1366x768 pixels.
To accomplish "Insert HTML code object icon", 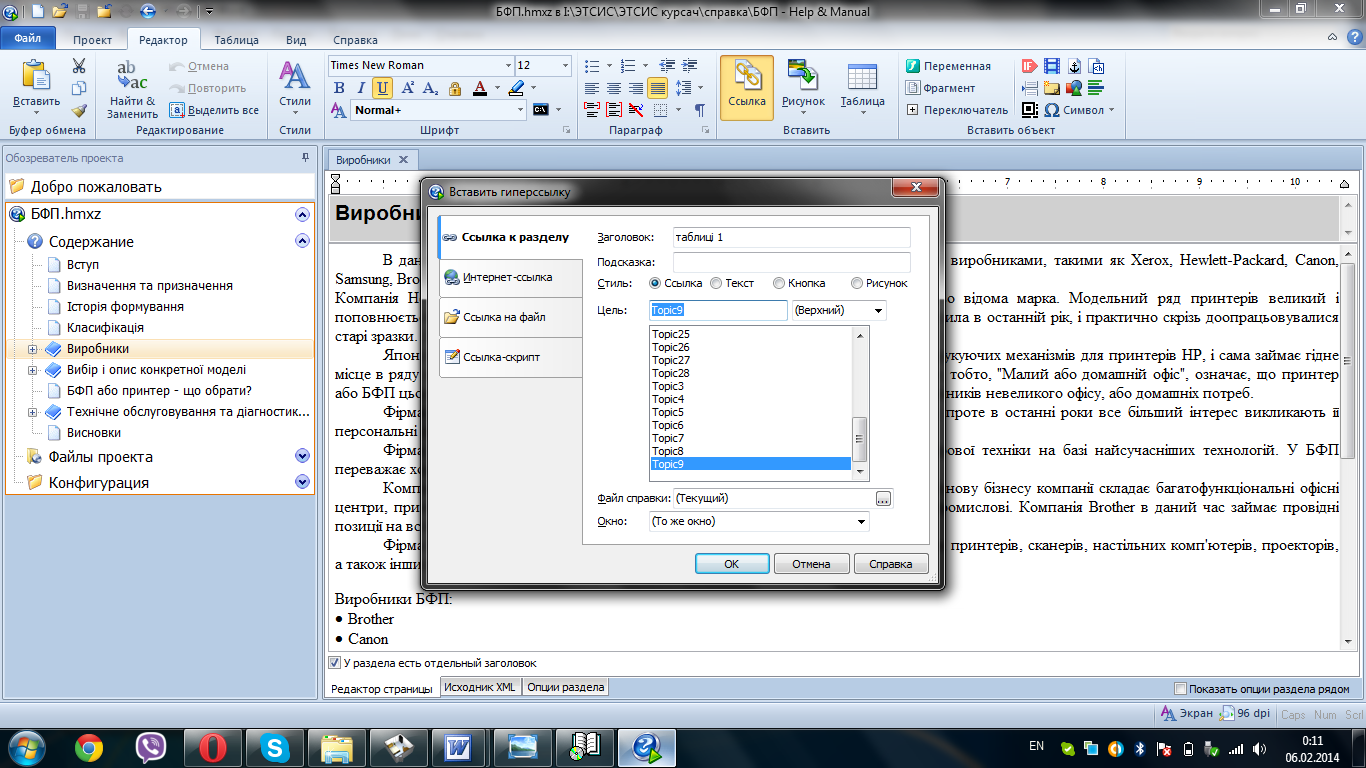I will pos(1095,66).
